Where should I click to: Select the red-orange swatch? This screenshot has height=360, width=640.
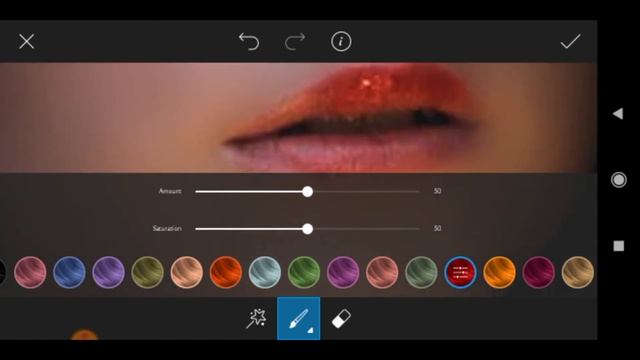pos(226,272)
